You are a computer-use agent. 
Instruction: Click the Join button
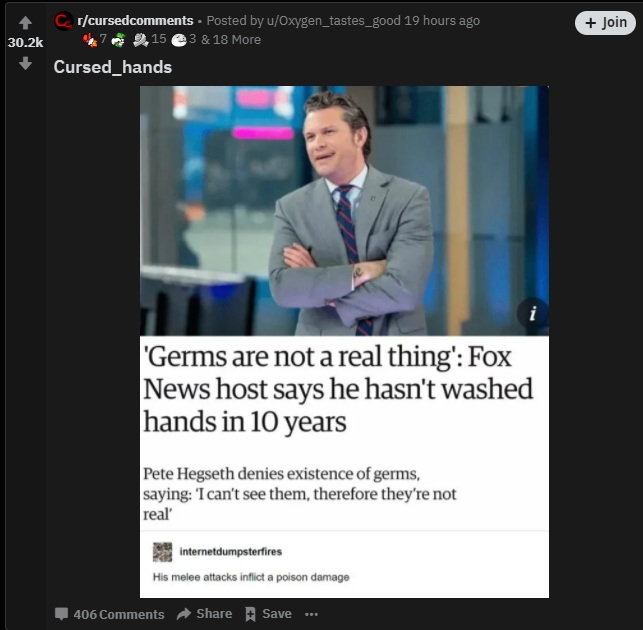[x=605, y=23]
